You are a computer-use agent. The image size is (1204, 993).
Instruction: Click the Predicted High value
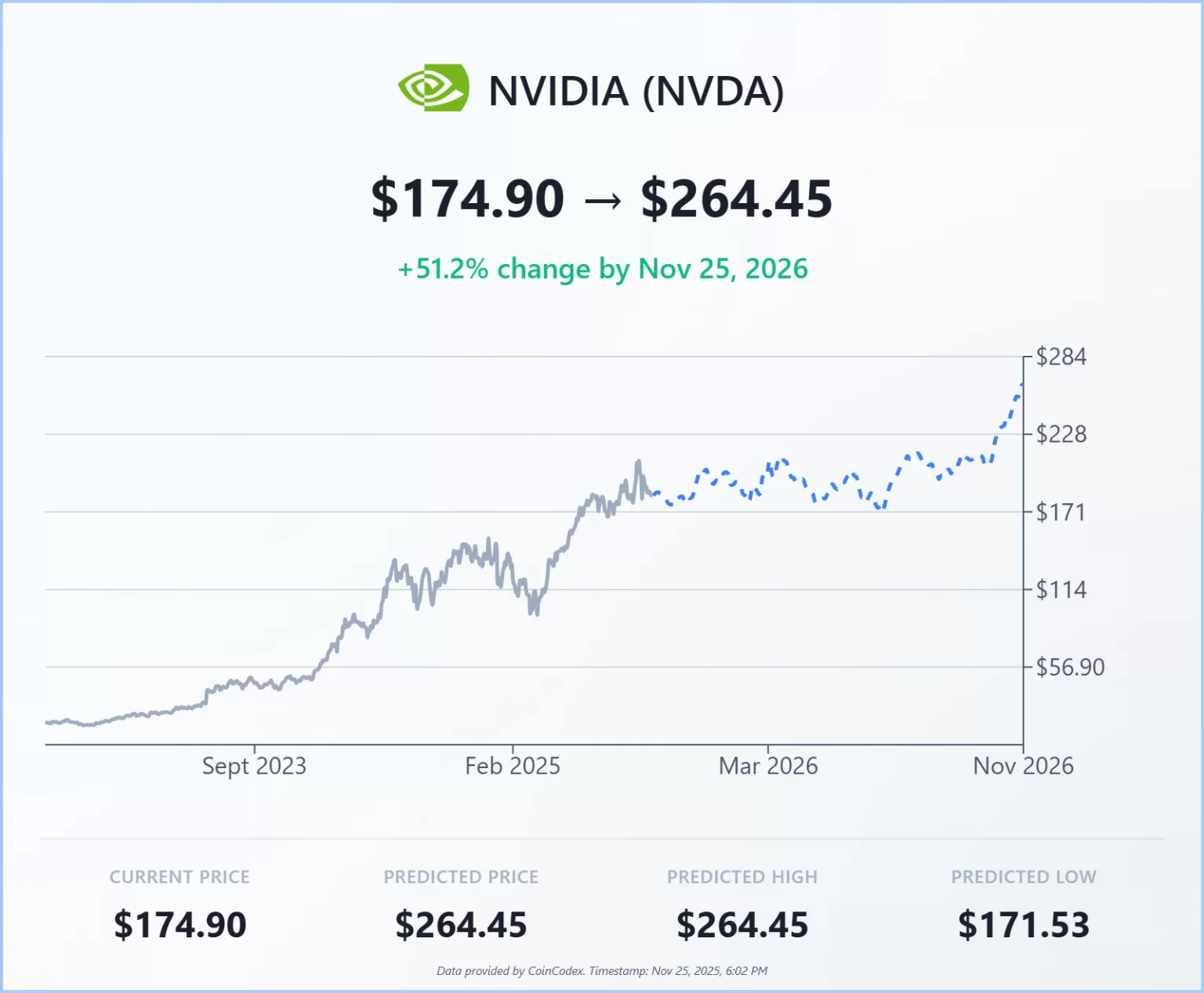[742, 925]
